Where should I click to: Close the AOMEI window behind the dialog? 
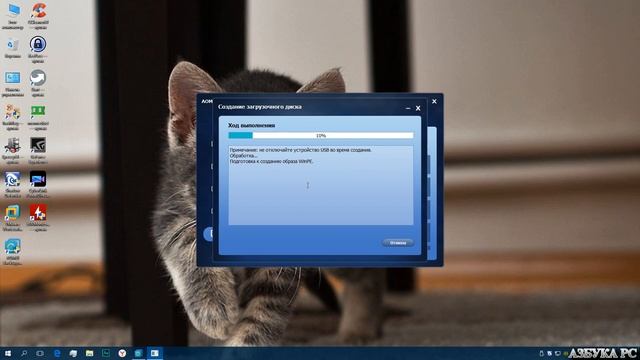434,101
